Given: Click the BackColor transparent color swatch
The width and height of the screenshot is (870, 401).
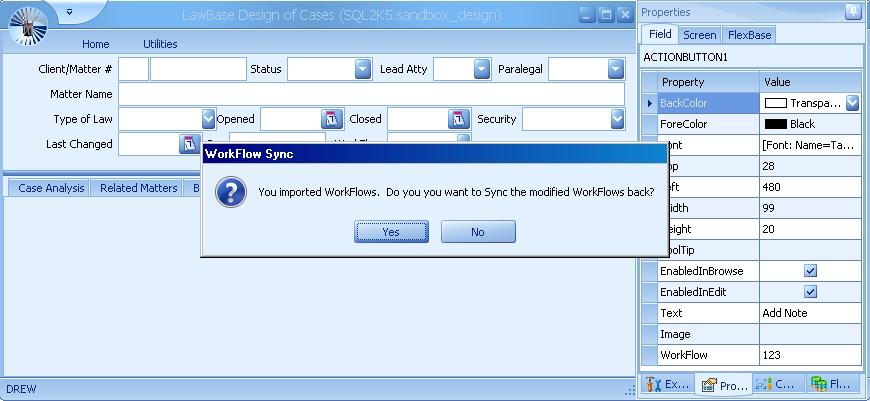Looking at the screenshot, I should 775,103.
